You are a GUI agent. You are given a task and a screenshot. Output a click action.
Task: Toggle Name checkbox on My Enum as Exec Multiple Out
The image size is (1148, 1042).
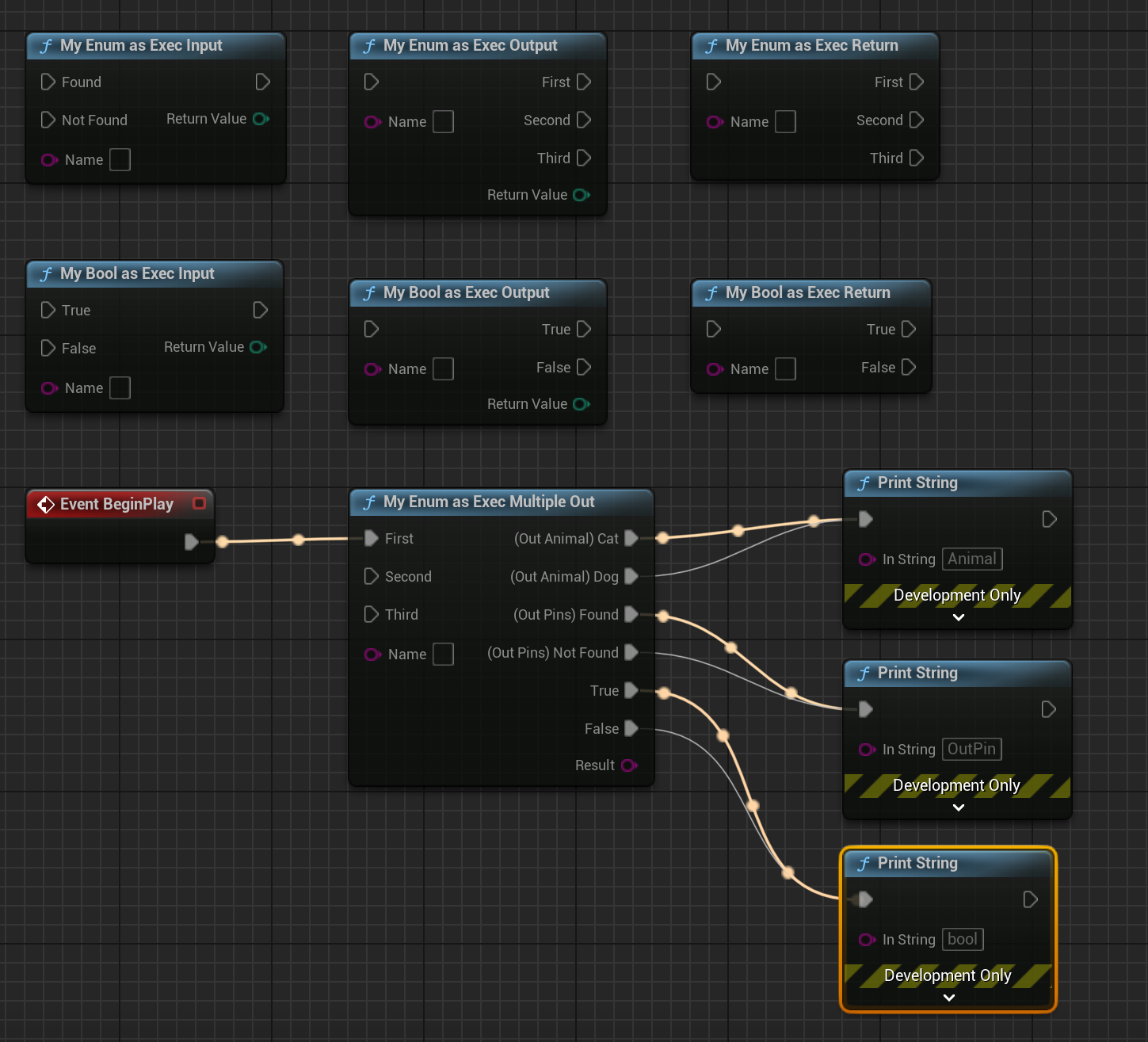444,655
